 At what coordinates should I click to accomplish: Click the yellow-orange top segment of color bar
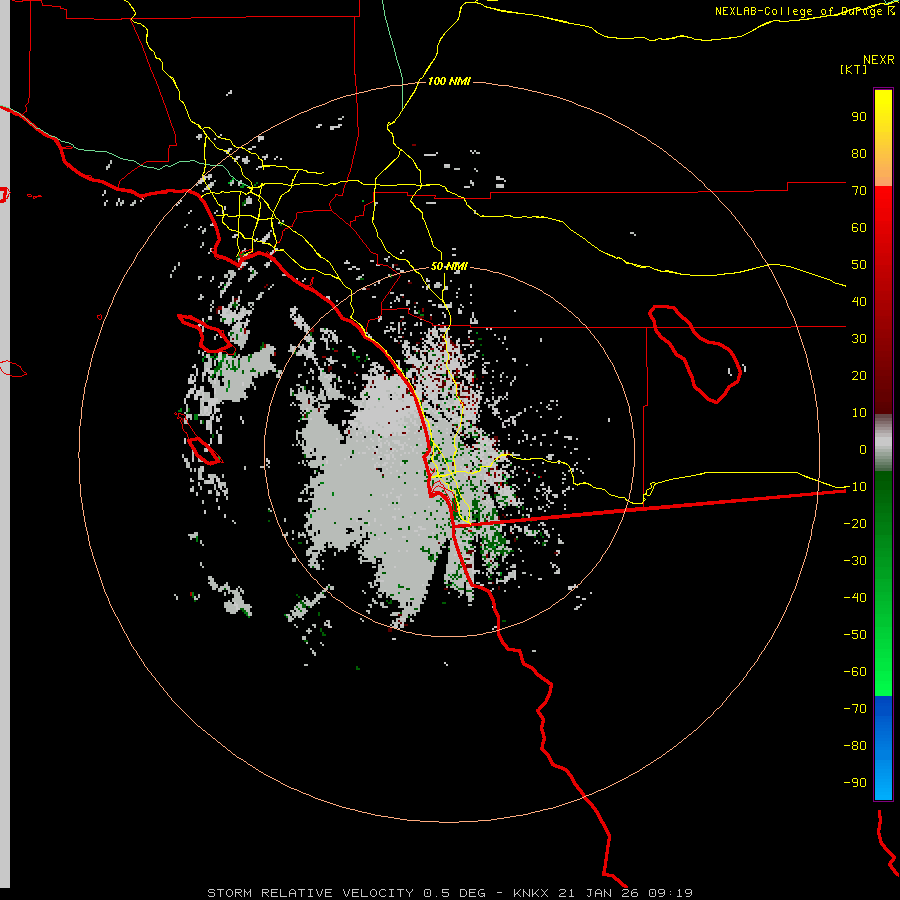(883, 138)
